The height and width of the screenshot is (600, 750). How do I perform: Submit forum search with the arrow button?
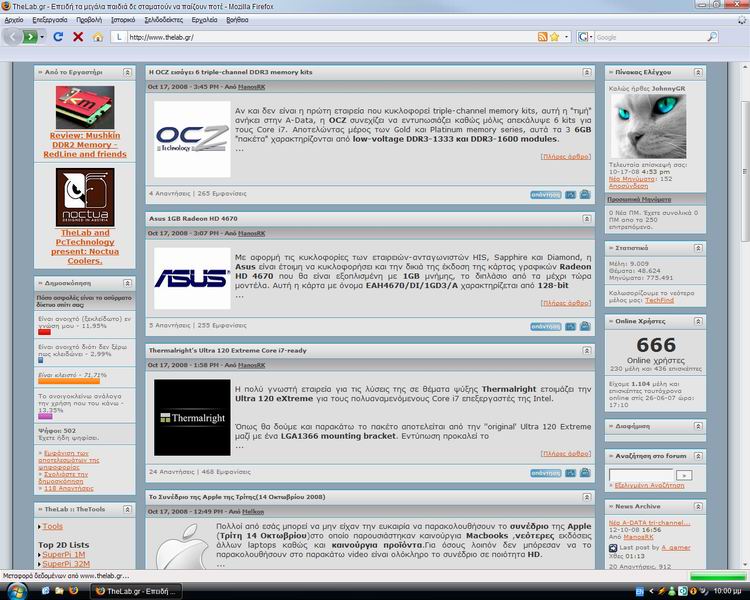point(684,475)
